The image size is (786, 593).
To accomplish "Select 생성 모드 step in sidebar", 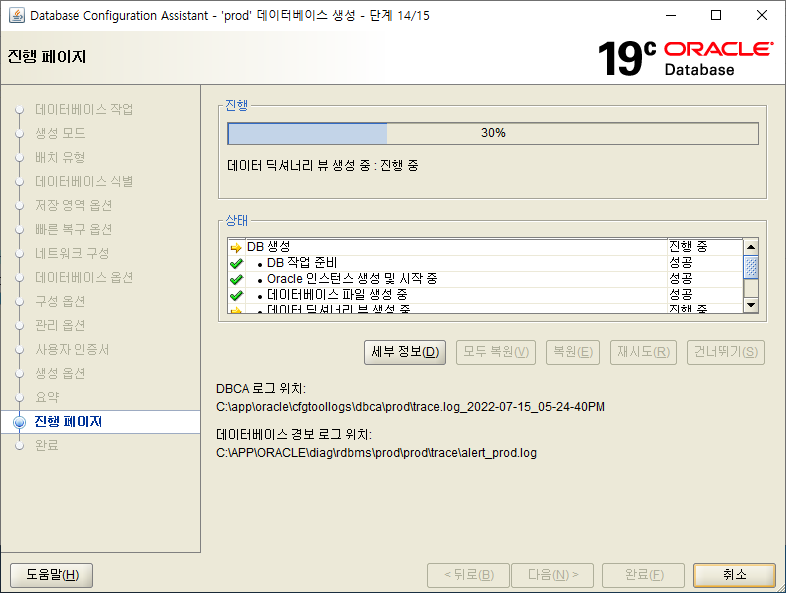I will (60, 133).
